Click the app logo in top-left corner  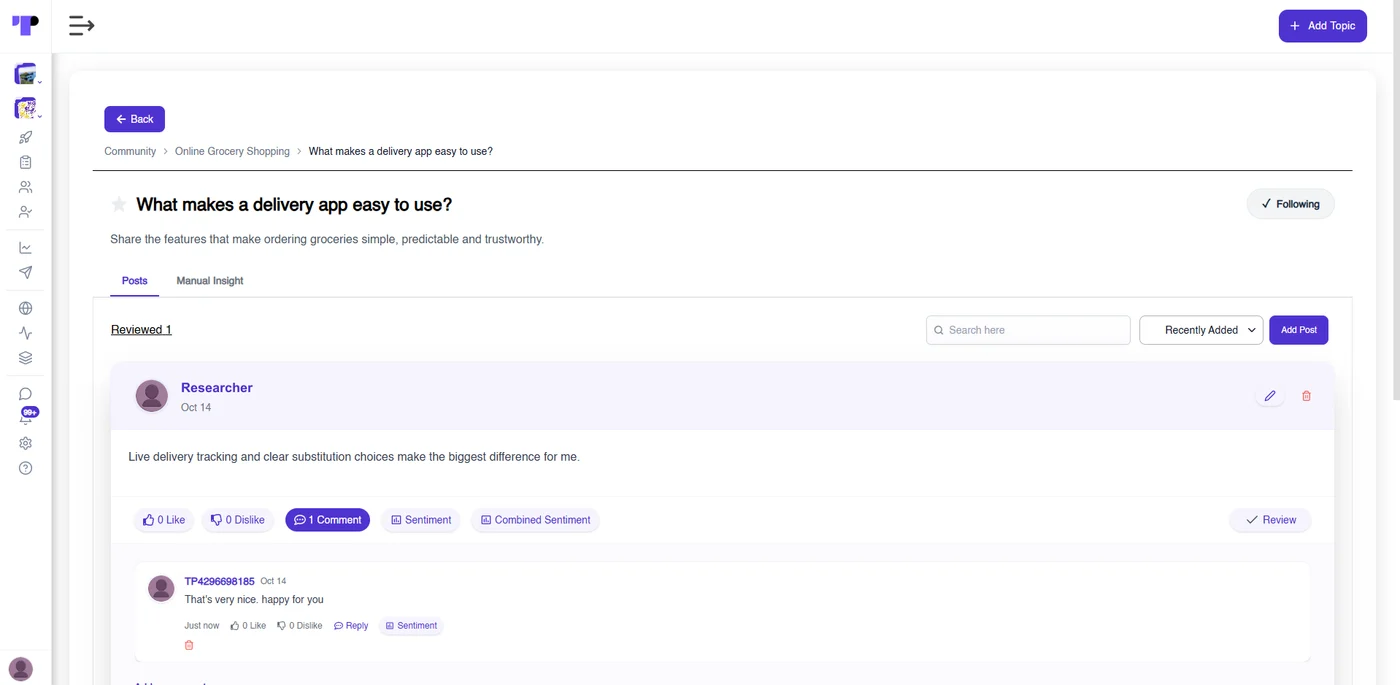(x=25, y=25)
